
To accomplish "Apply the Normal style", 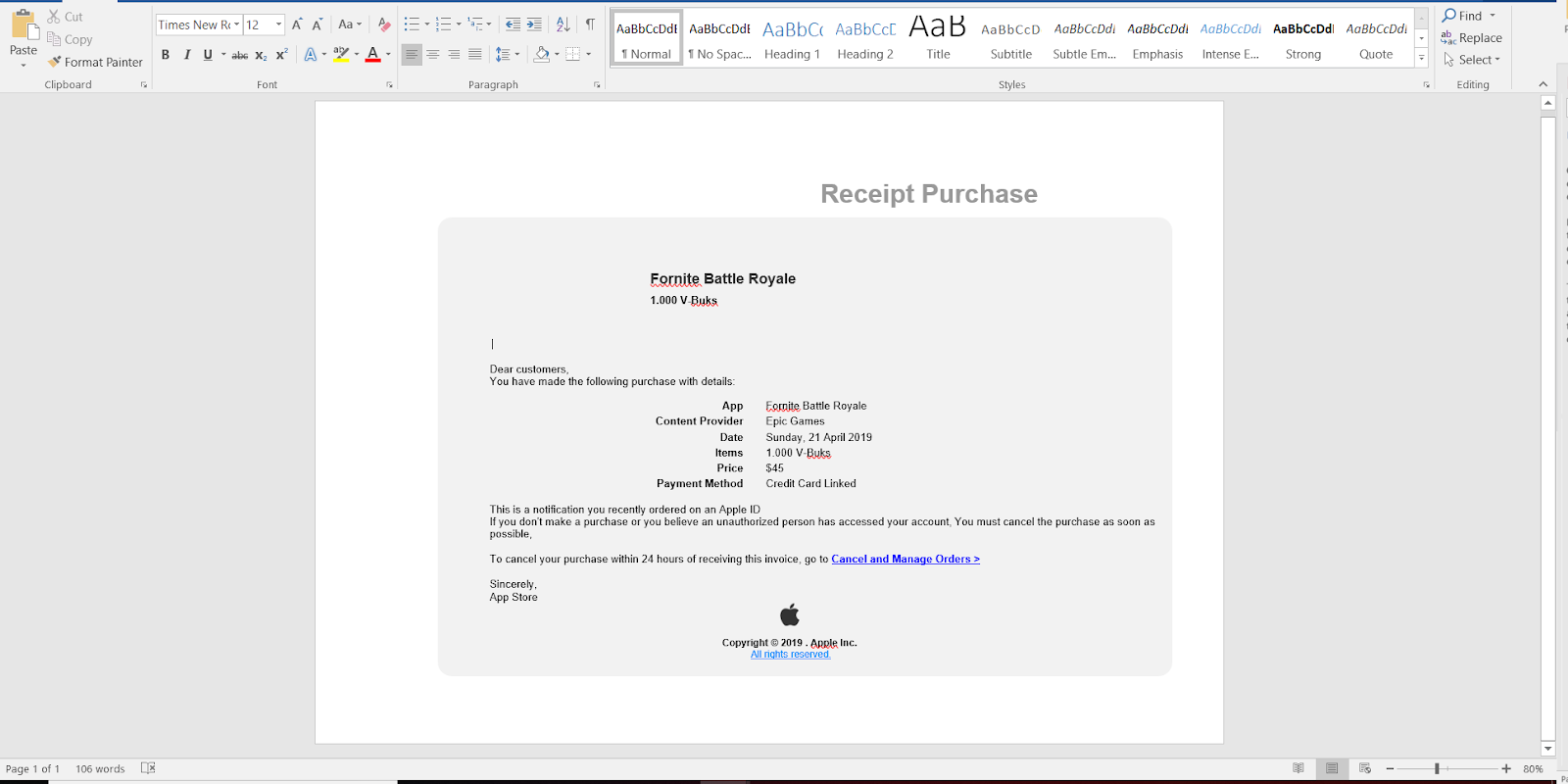I will pyautogui.click(x=647, y=38).
